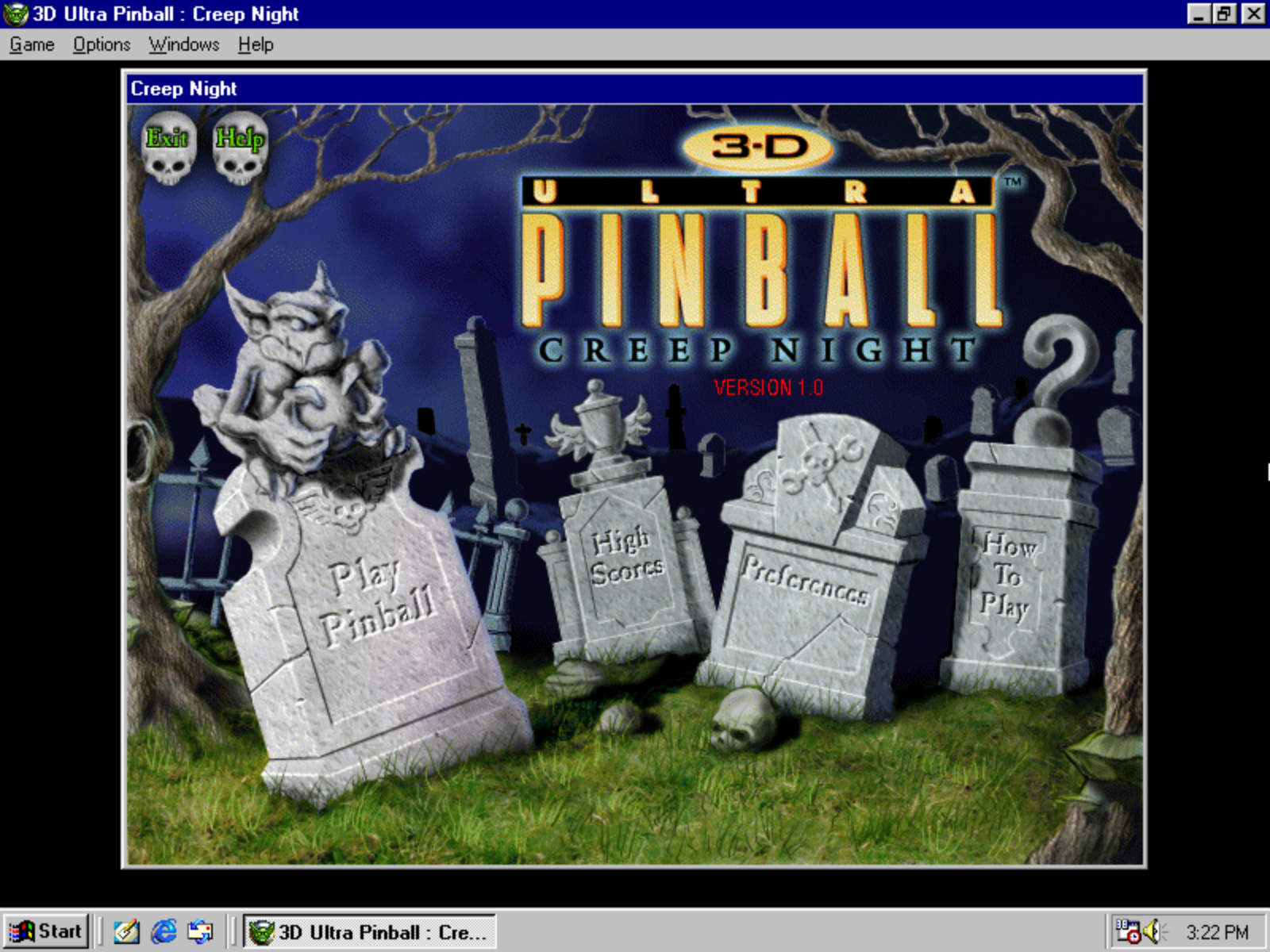This screenshot has width=1270, height=952.
Task: Close the 3D Ultra Pinball window
Action: point(1253,13)
